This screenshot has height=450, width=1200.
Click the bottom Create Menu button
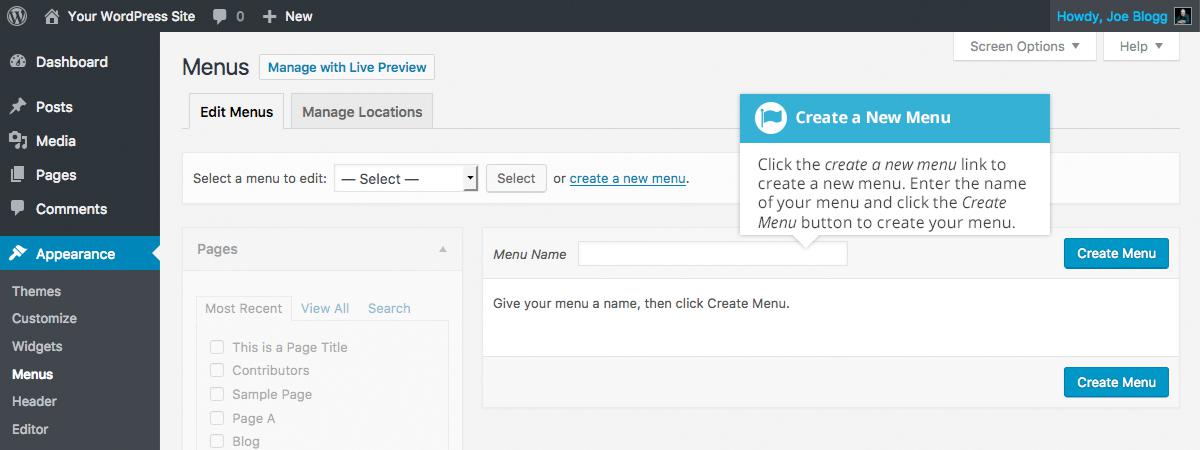pos(1116,382)
